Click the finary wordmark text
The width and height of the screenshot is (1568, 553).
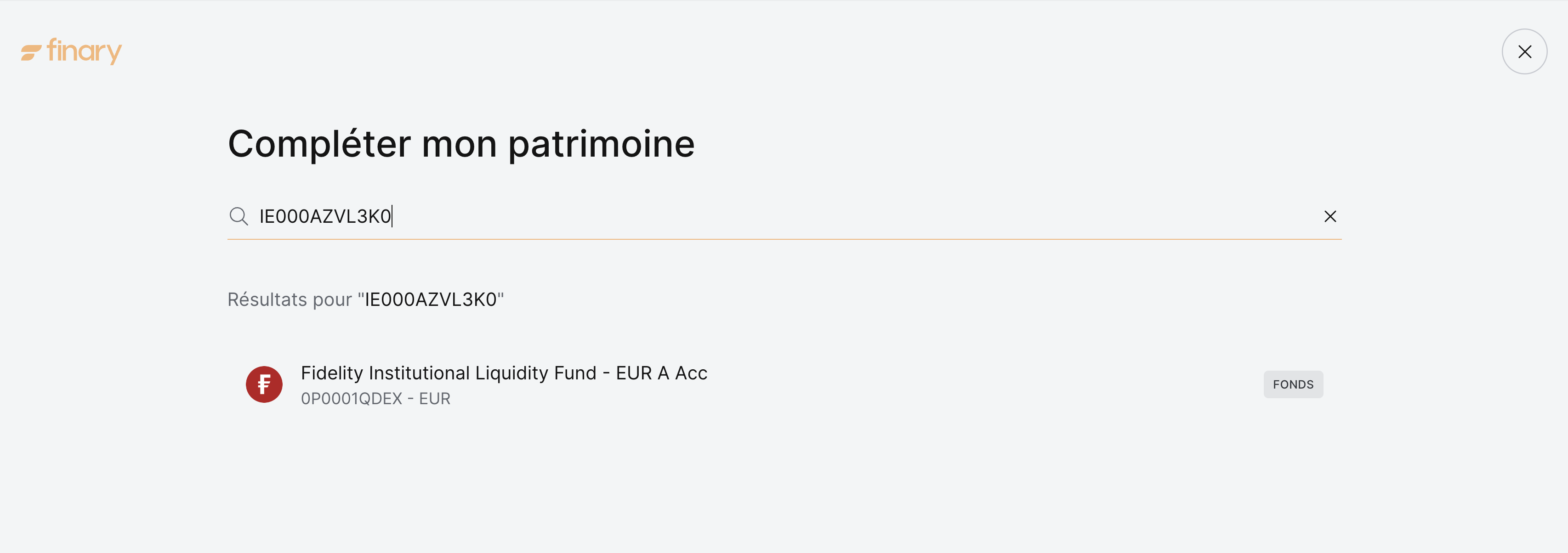pyautogui.click(x=84, y=51)
